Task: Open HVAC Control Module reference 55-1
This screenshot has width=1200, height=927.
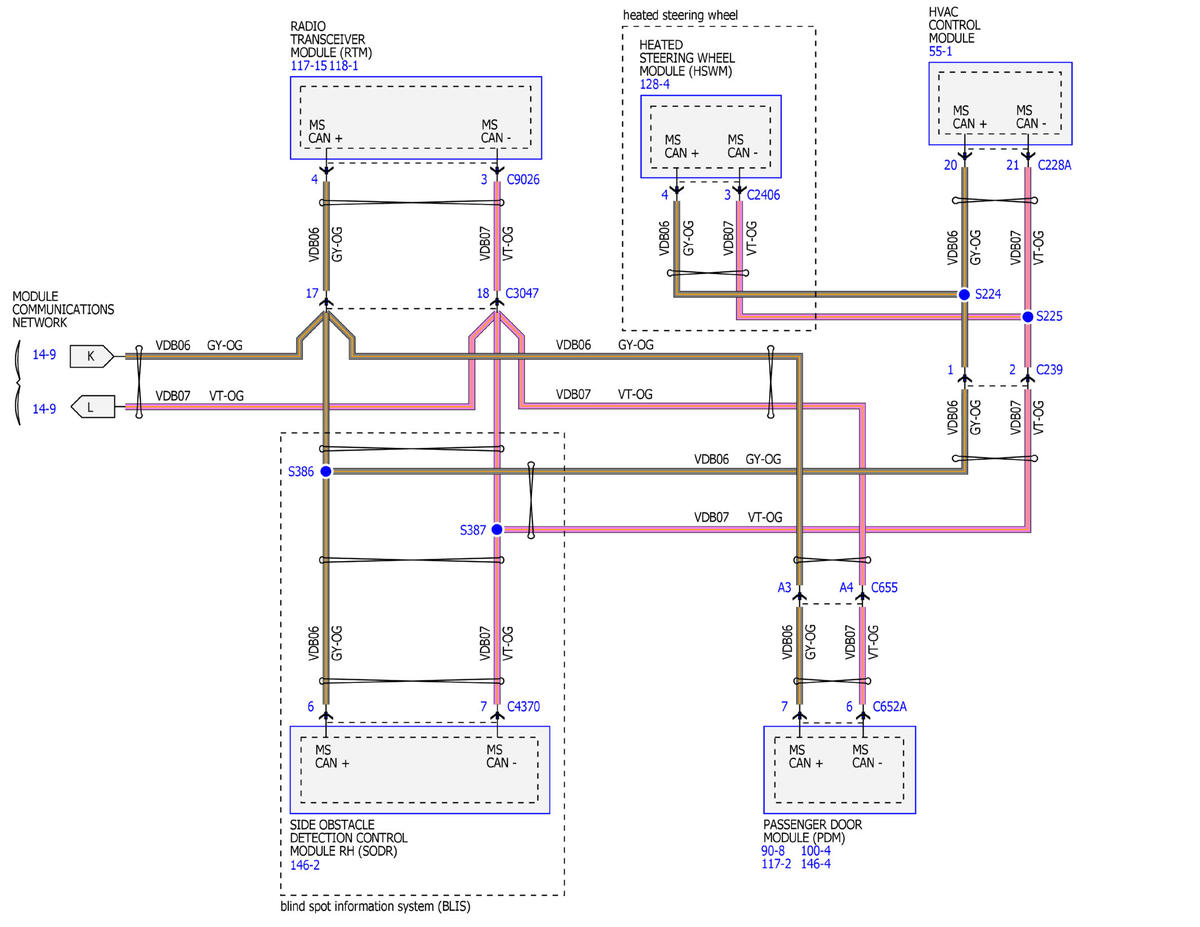Action: (941, 52)
